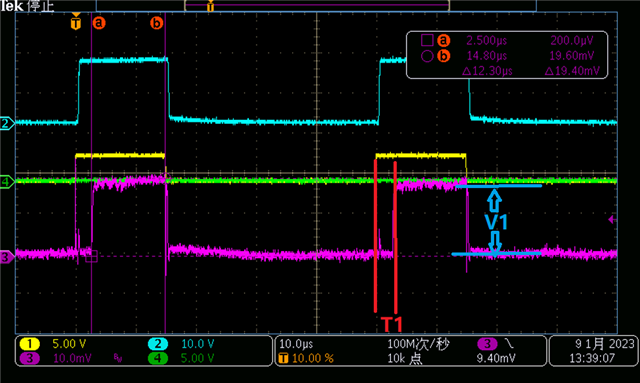Click the 10.0µs timebase readout
The height and width of the screenshot is (383, 640).
(296, 344)
